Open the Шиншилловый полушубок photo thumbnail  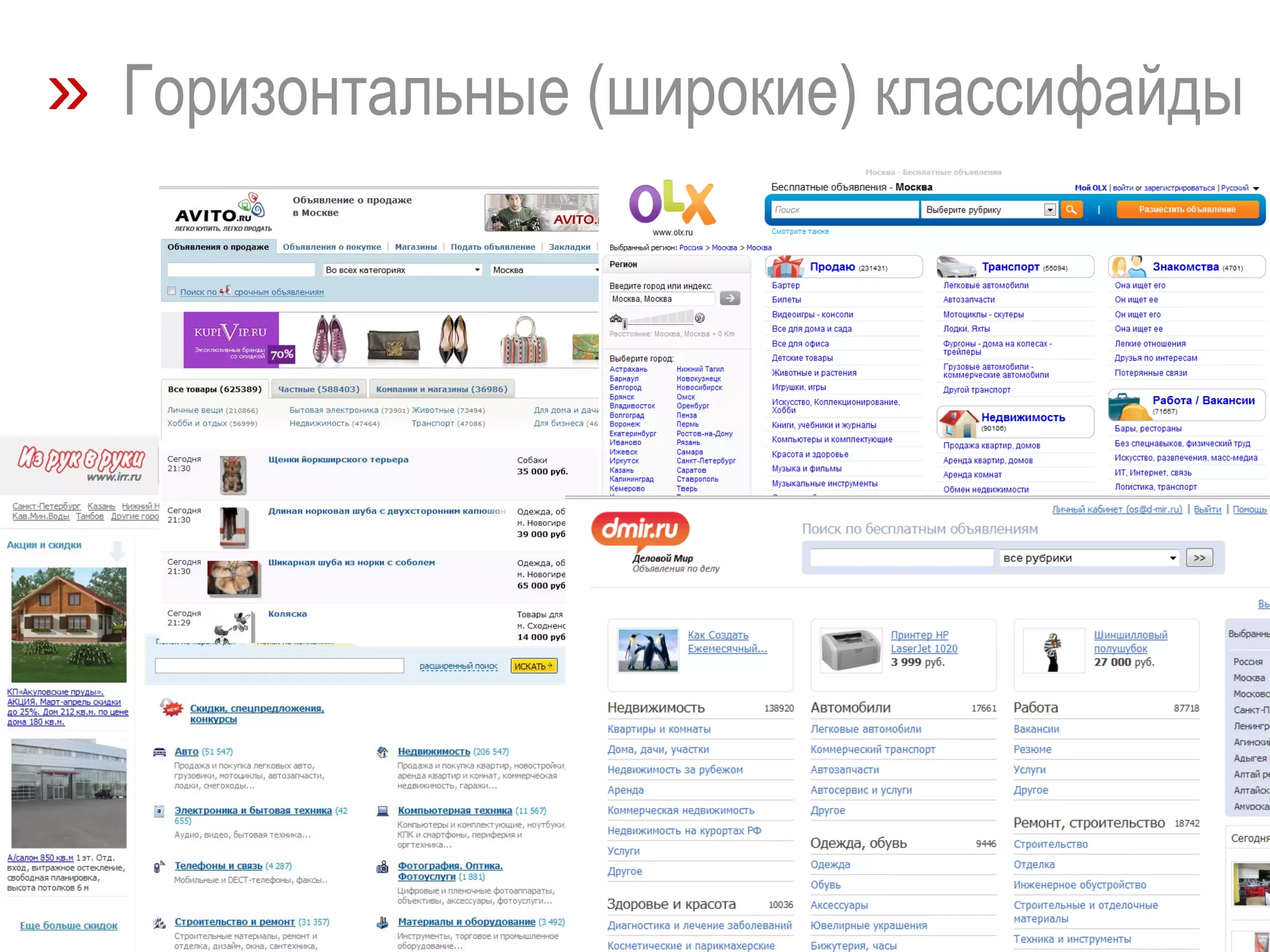[1053, 652]
